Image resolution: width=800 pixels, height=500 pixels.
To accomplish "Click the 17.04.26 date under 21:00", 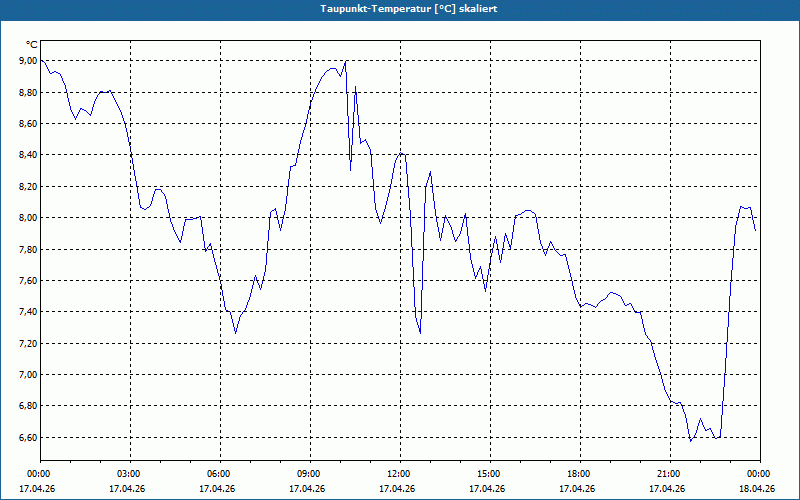I will pos(667,488).
